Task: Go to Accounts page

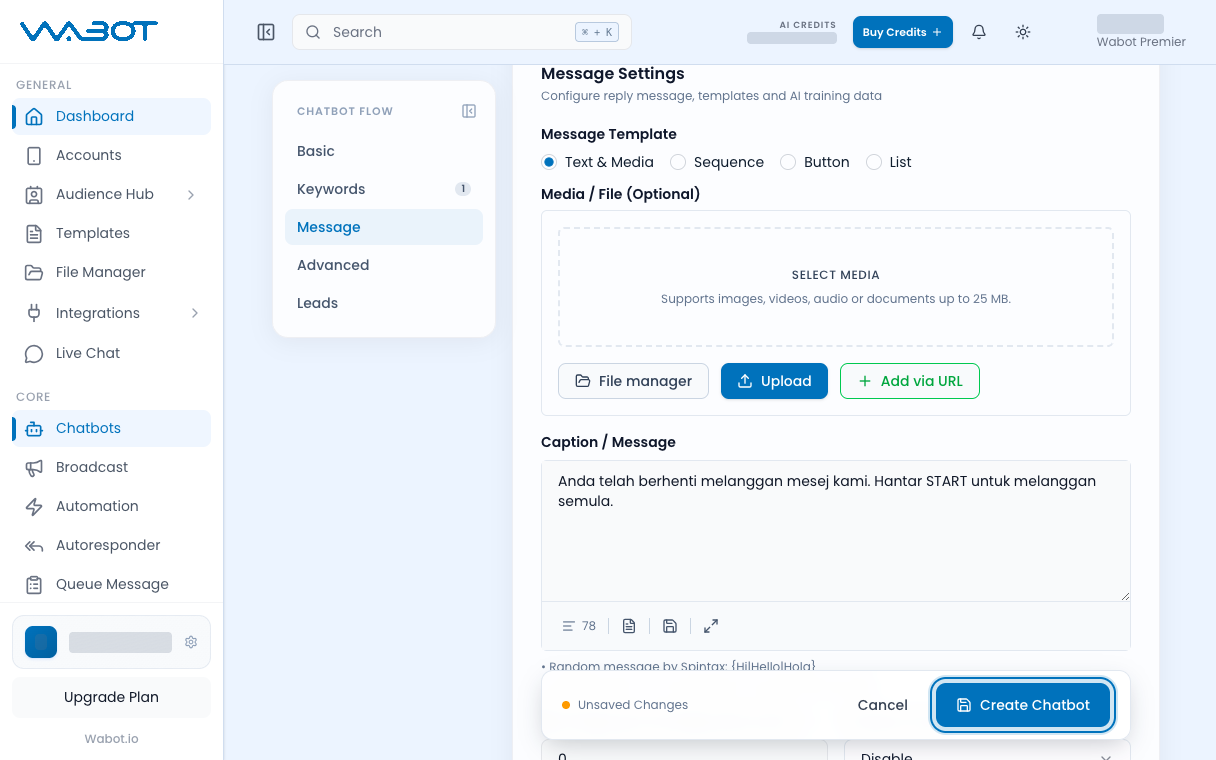Action: pyautogui.click(x=111, y=155)
